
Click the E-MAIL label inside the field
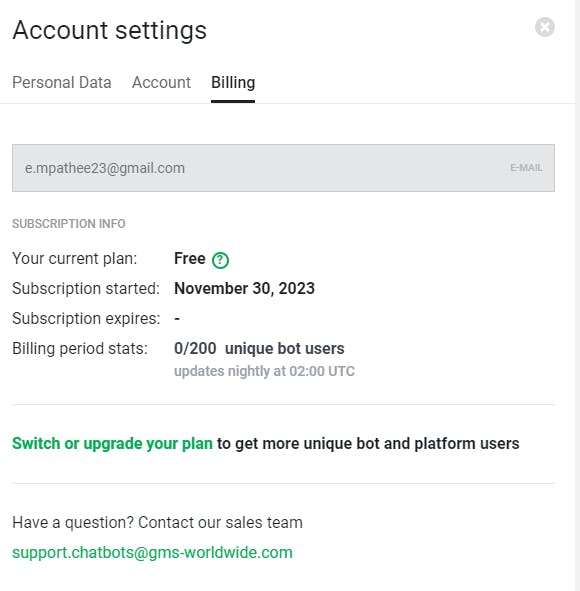[x=526, y=168]
